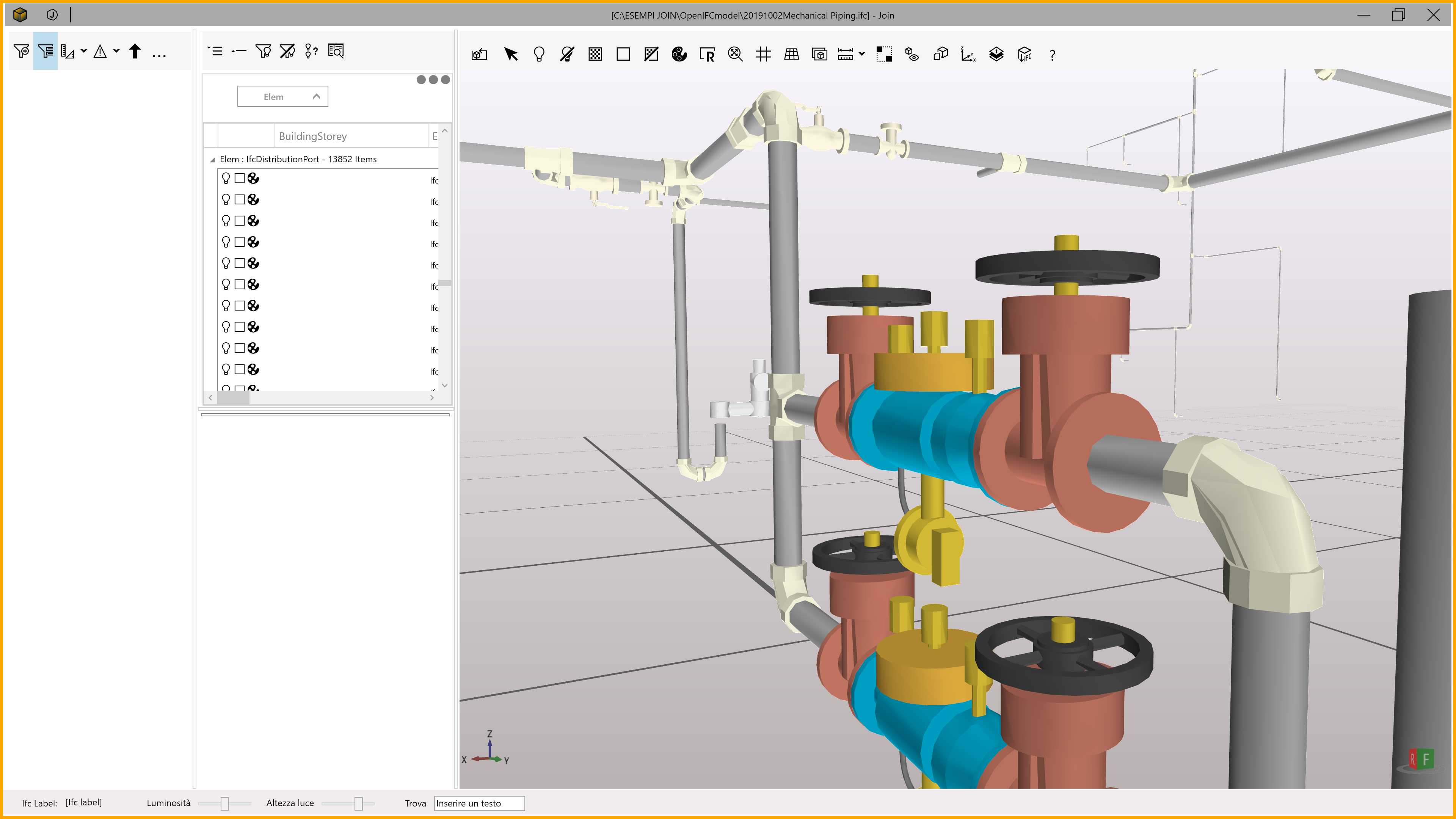Image resolution: width=1456 pixels, height=819 pixels.
Task: Check the checkbox in second list row
Action: 240,199
